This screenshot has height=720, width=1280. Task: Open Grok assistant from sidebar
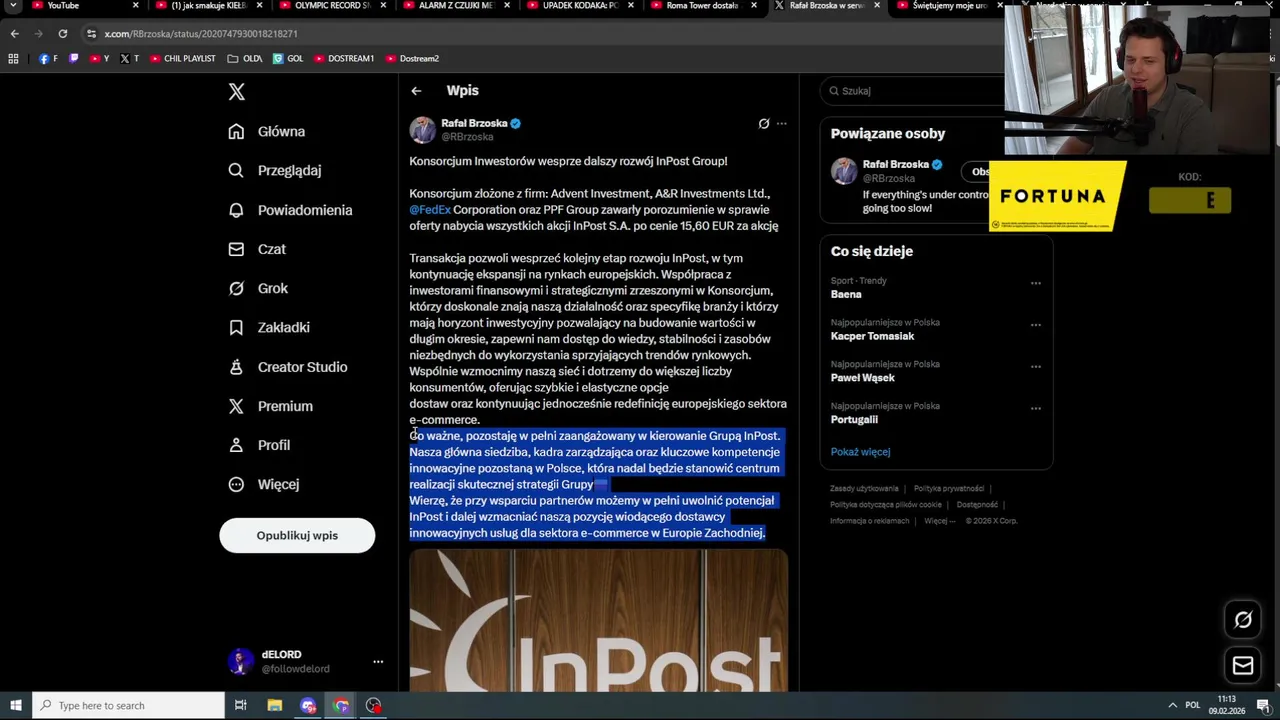pyautogui.click(x=258, y=288)
